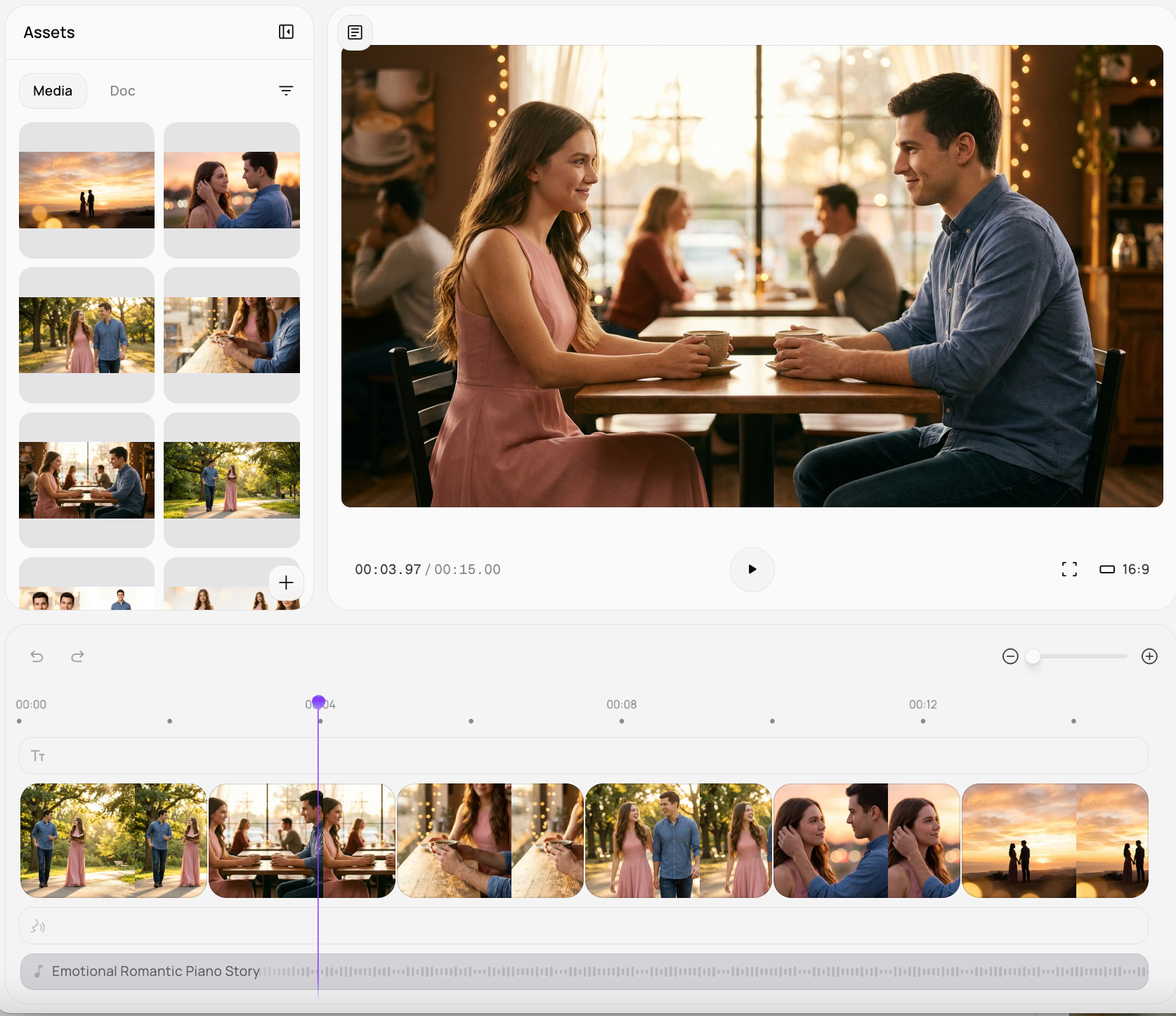Play the video preview
The image size is (1176, 1016).
pos(752,569)
